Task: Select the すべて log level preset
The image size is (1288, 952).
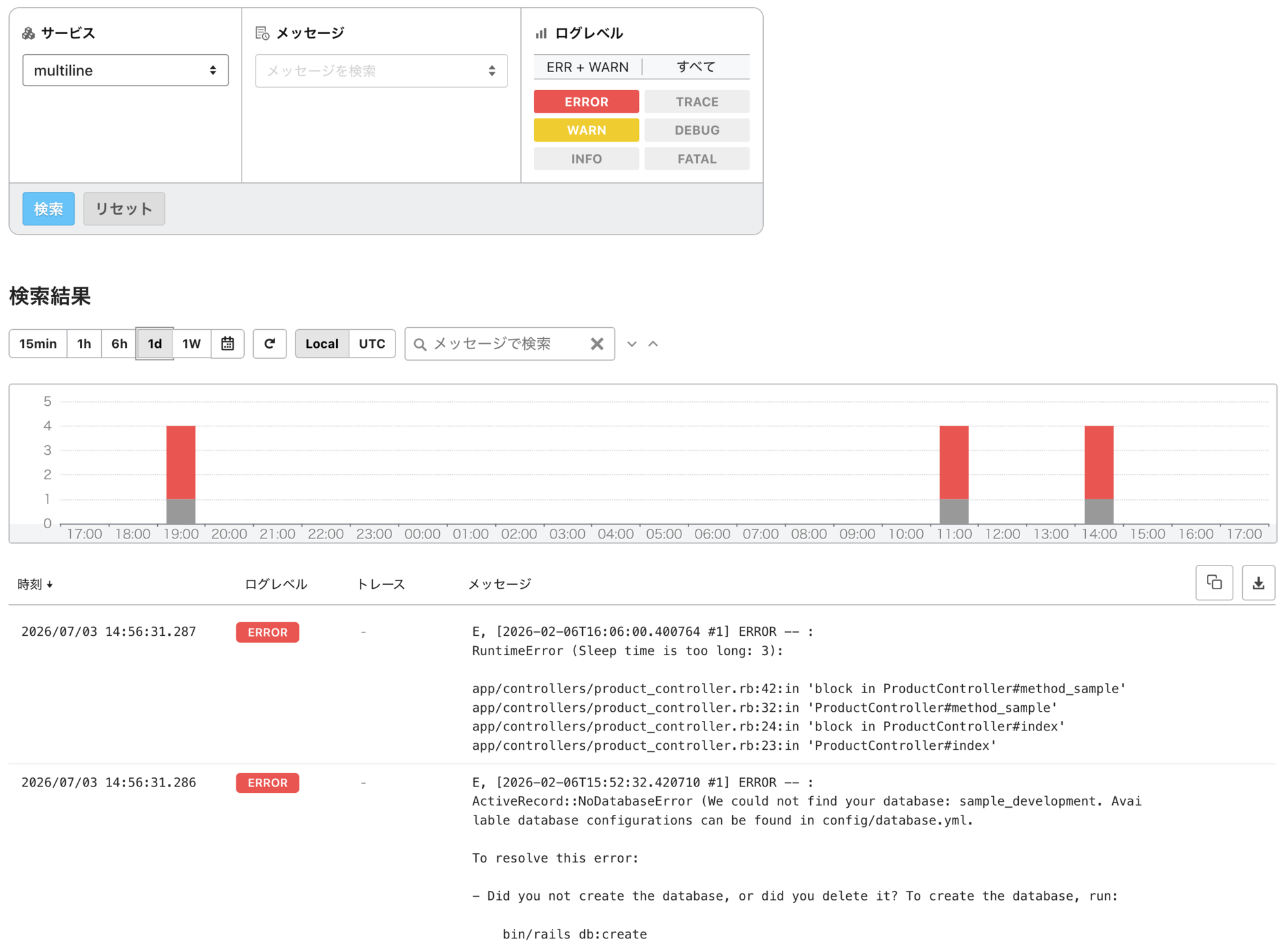Action: (x=696, y=67)
